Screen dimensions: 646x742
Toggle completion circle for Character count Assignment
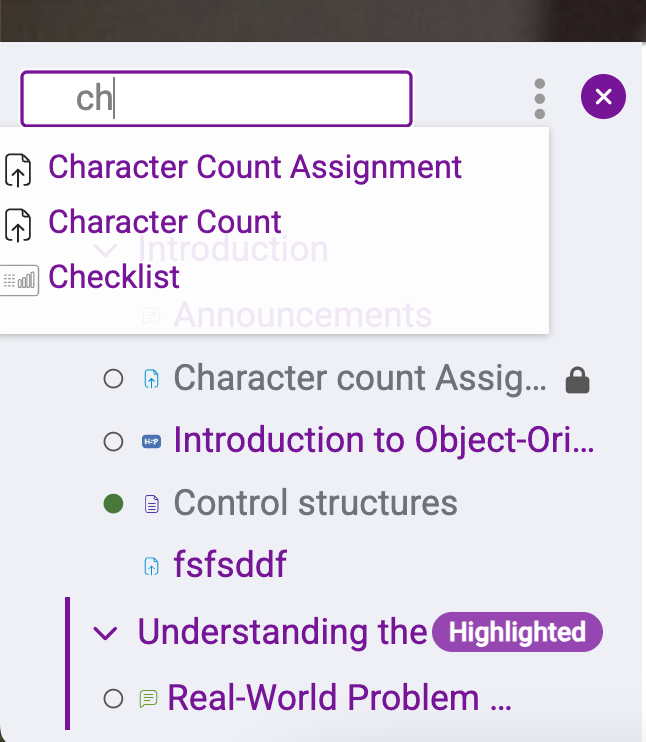coord(114,379)
